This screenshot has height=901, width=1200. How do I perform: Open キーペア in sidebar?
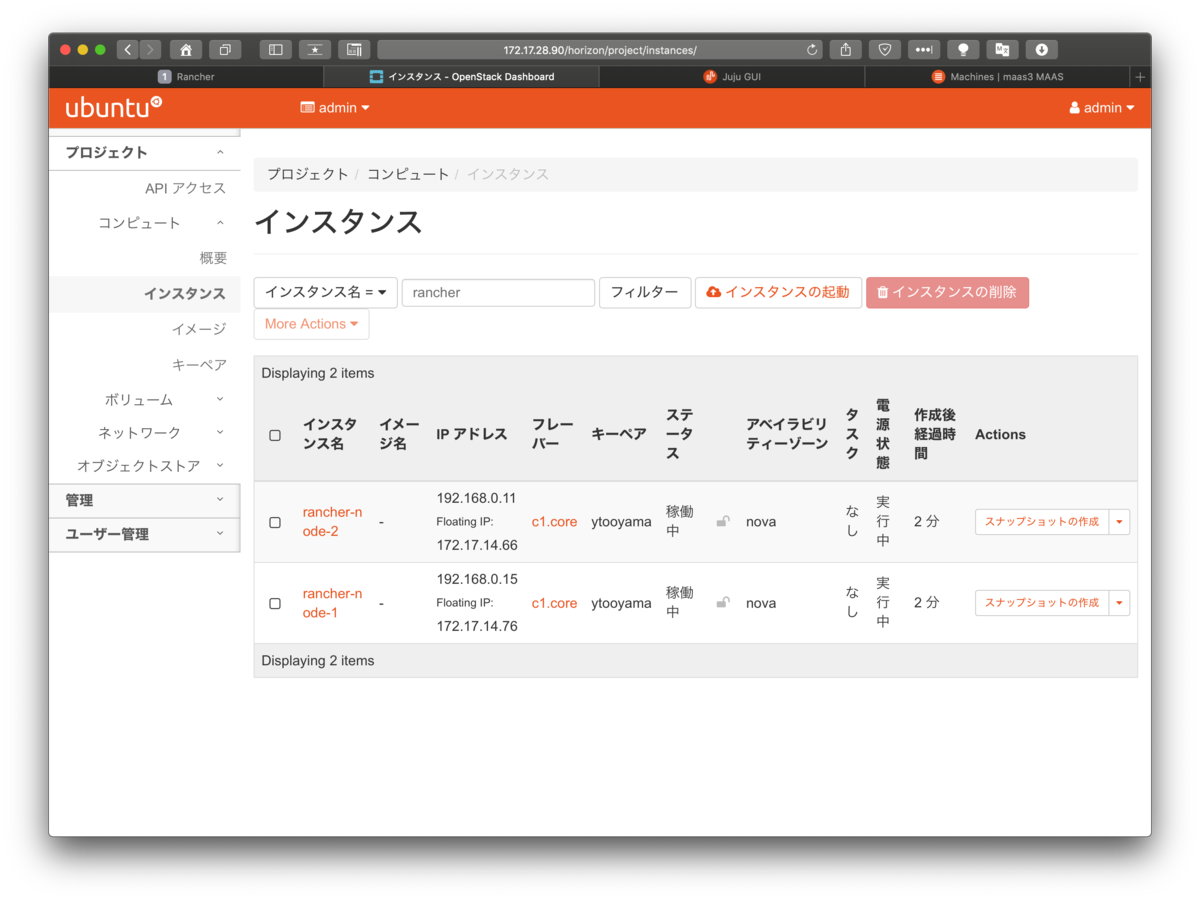[199, 365]
